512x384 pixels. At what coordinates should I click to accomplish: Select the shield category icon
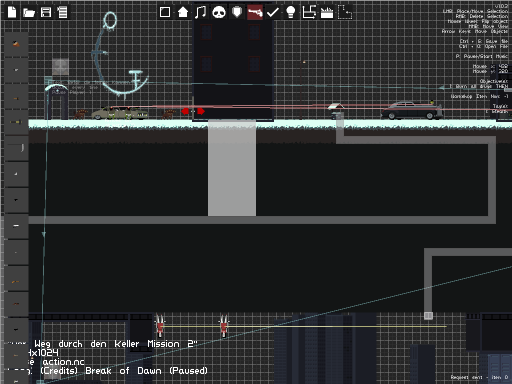pos(237,12)
